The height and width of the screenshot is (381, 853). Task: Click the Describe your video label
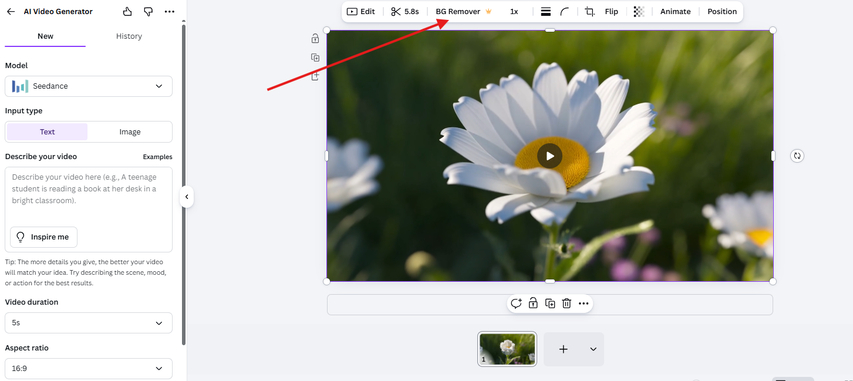point(41,157)
